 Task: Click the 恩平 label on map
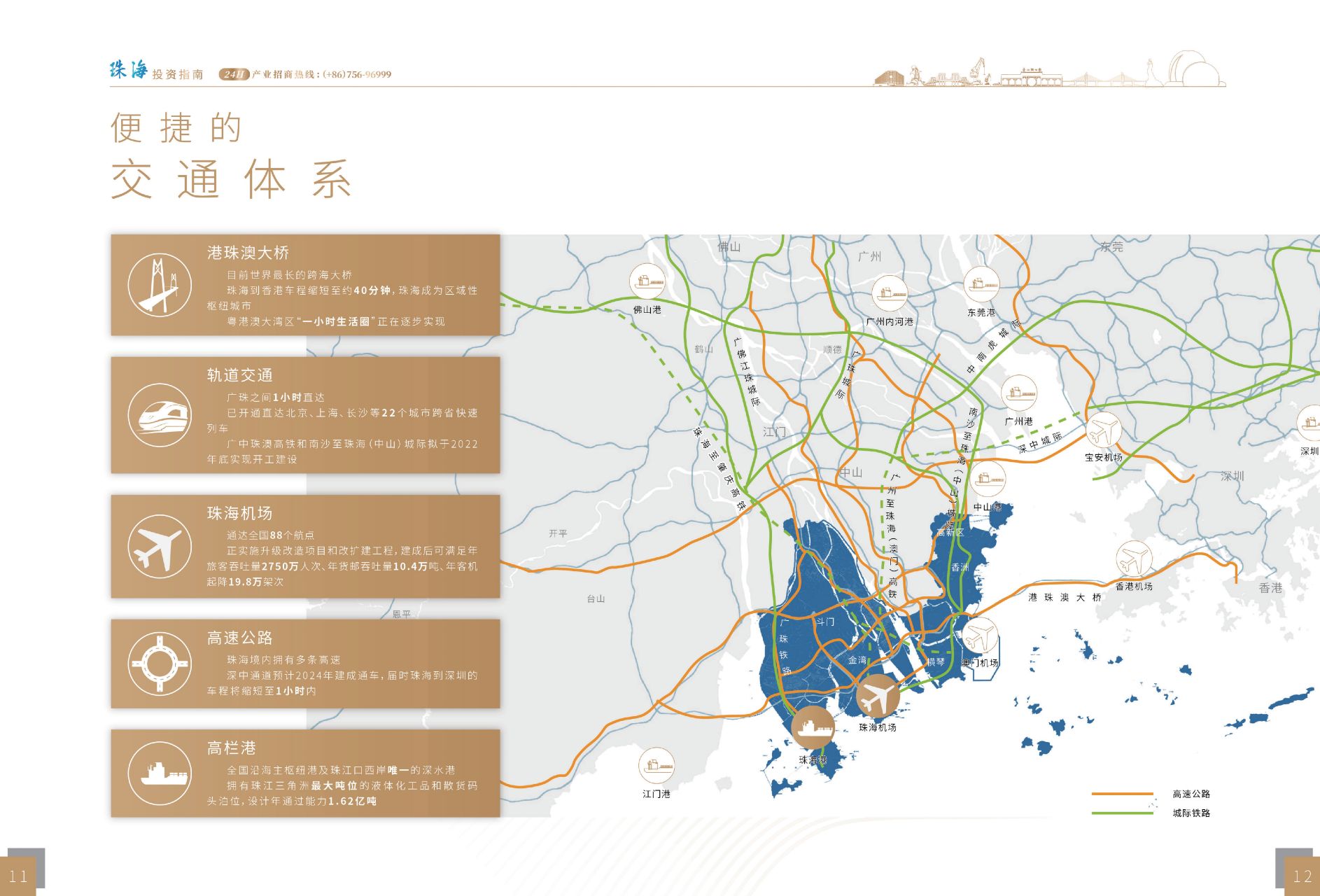tap(402, 614)
